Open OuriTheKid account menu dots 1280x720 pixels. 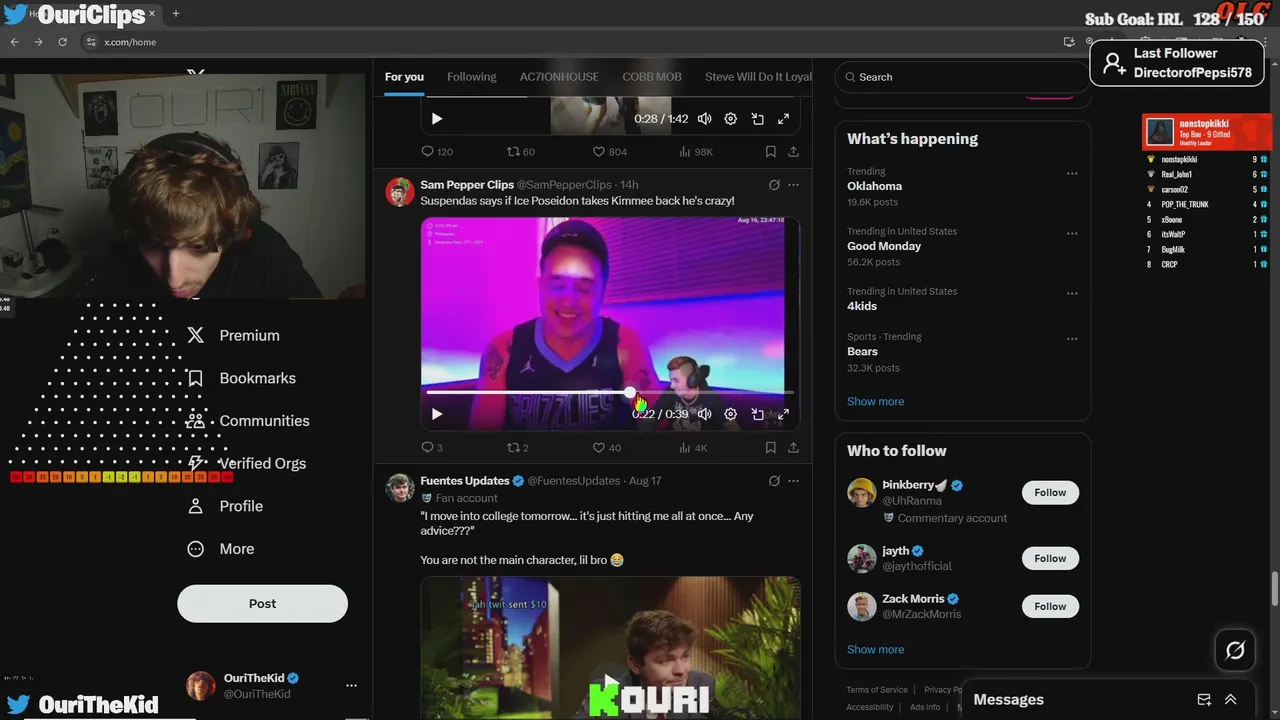coord(351,686)
